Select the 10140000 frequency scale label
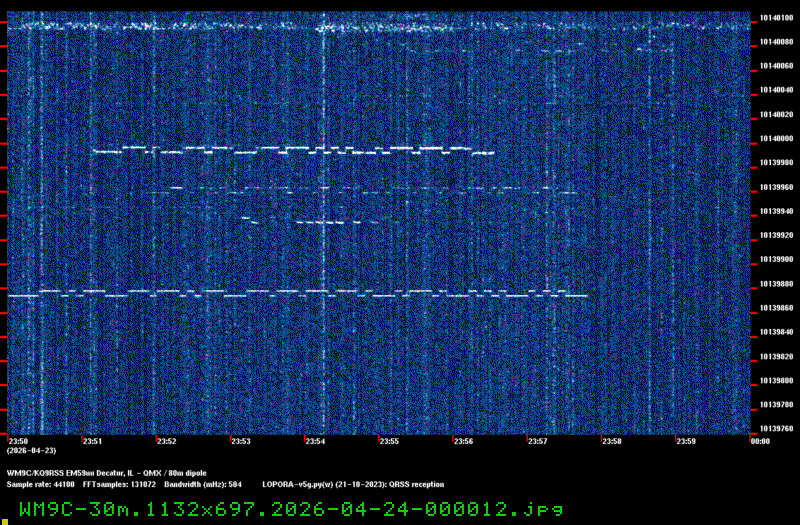 point(773,139)
